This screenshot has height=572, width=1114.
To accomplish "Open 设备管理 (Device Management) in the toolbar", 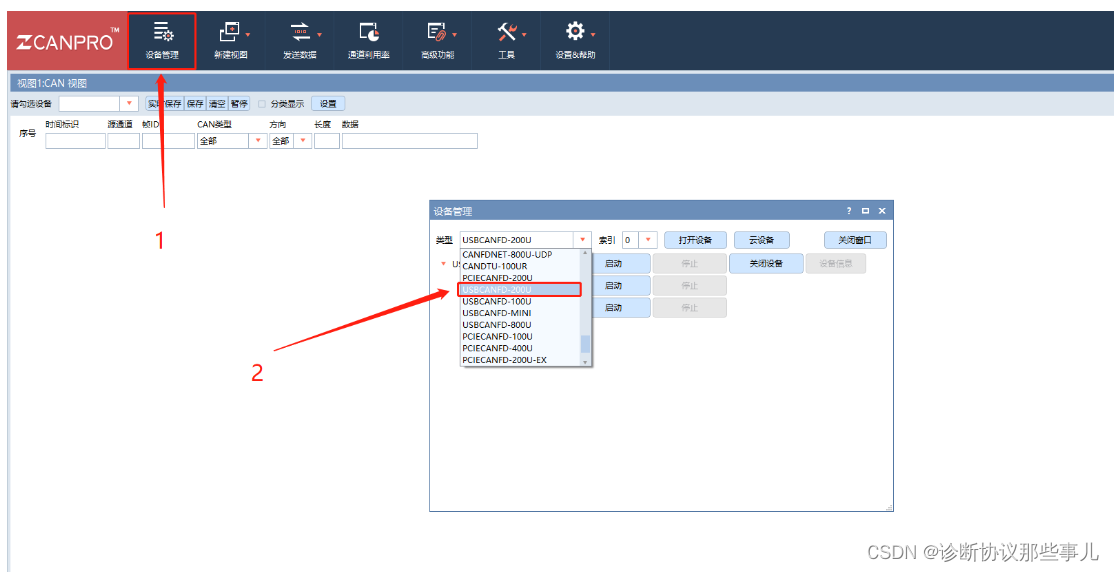I will click(x=162, y=41).
